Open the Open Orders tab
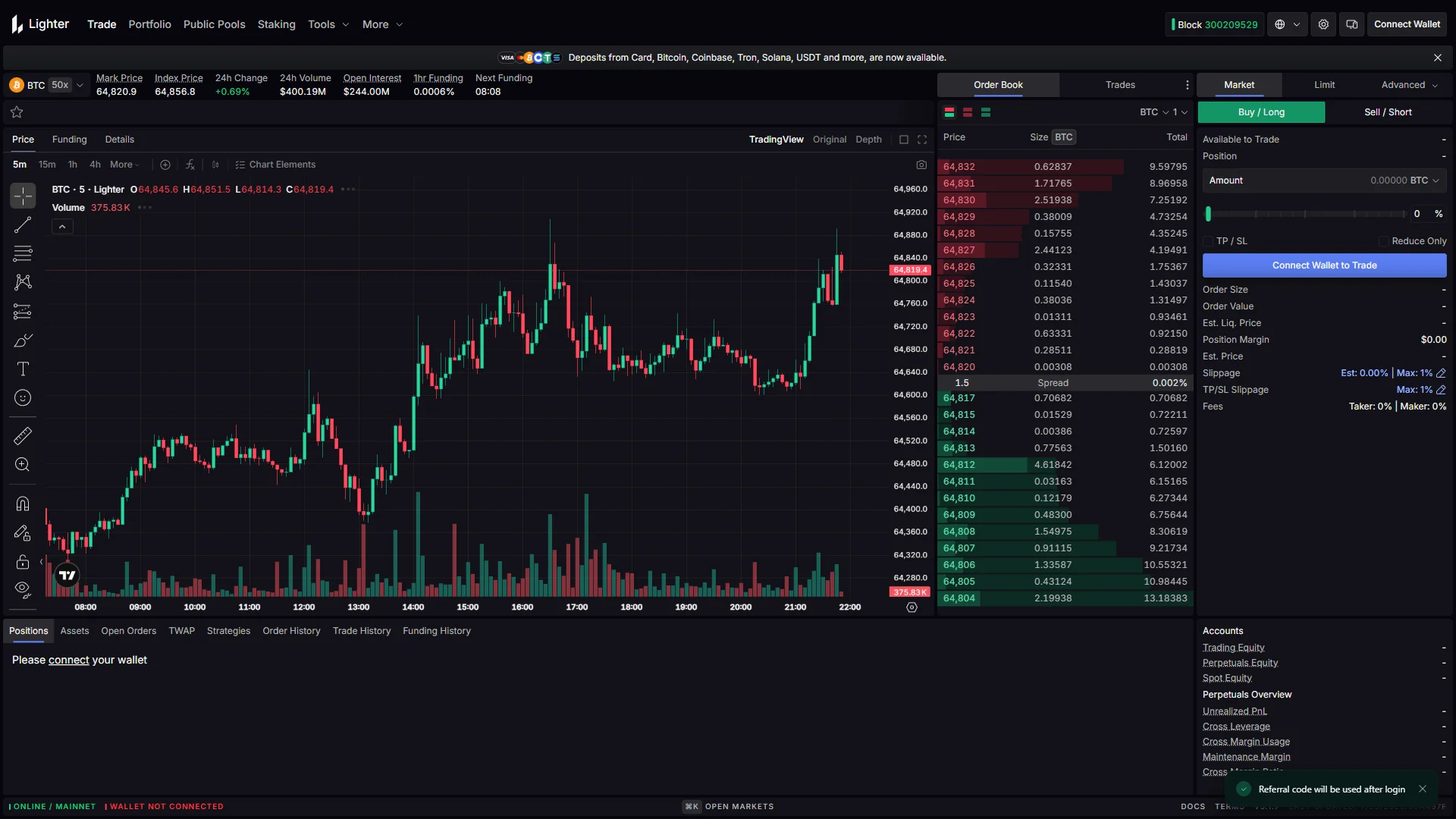1456x819 pixels. tap(128, 631)
